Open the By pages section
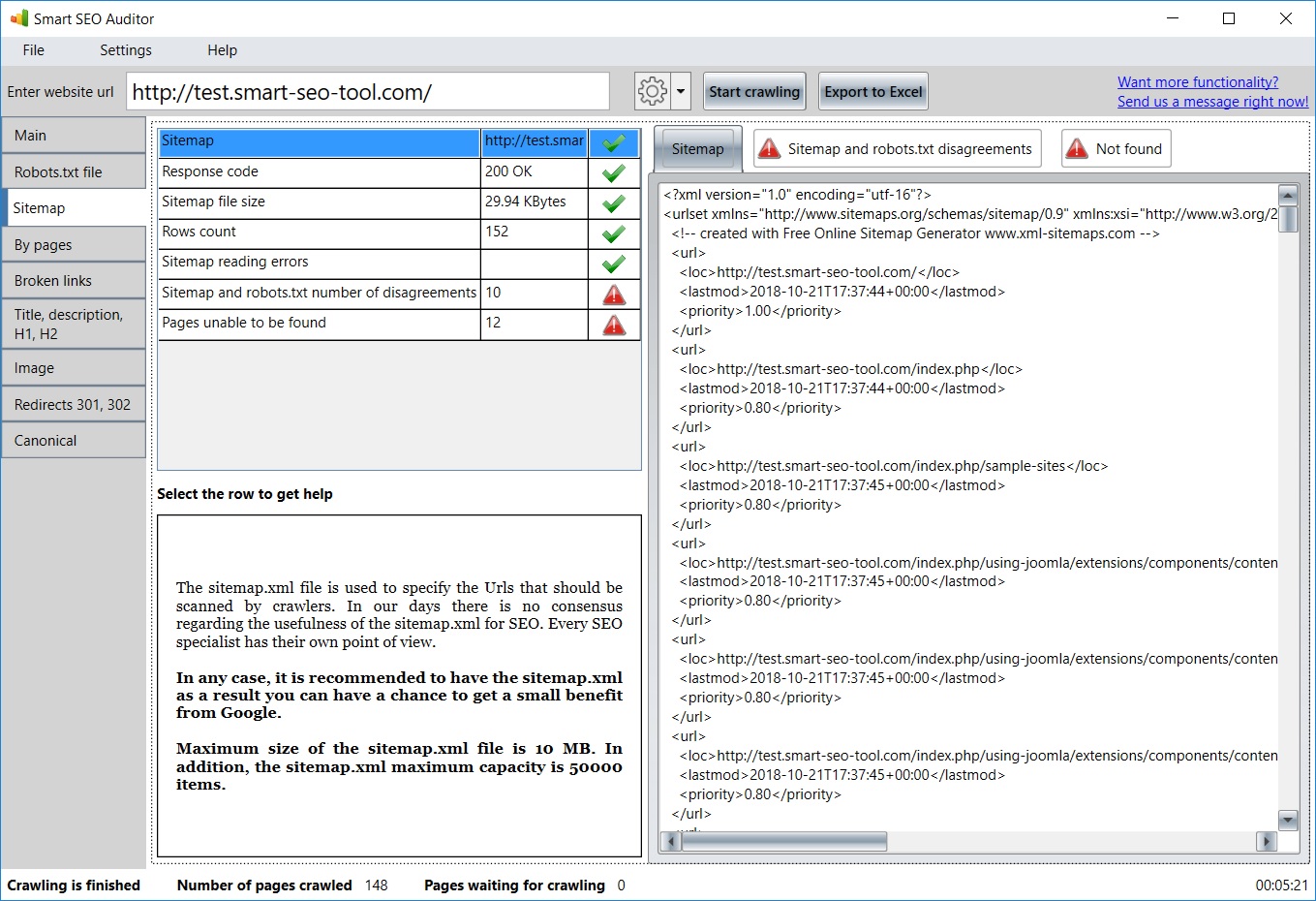This screenshot has width=1316, height=901. [74, 245]
